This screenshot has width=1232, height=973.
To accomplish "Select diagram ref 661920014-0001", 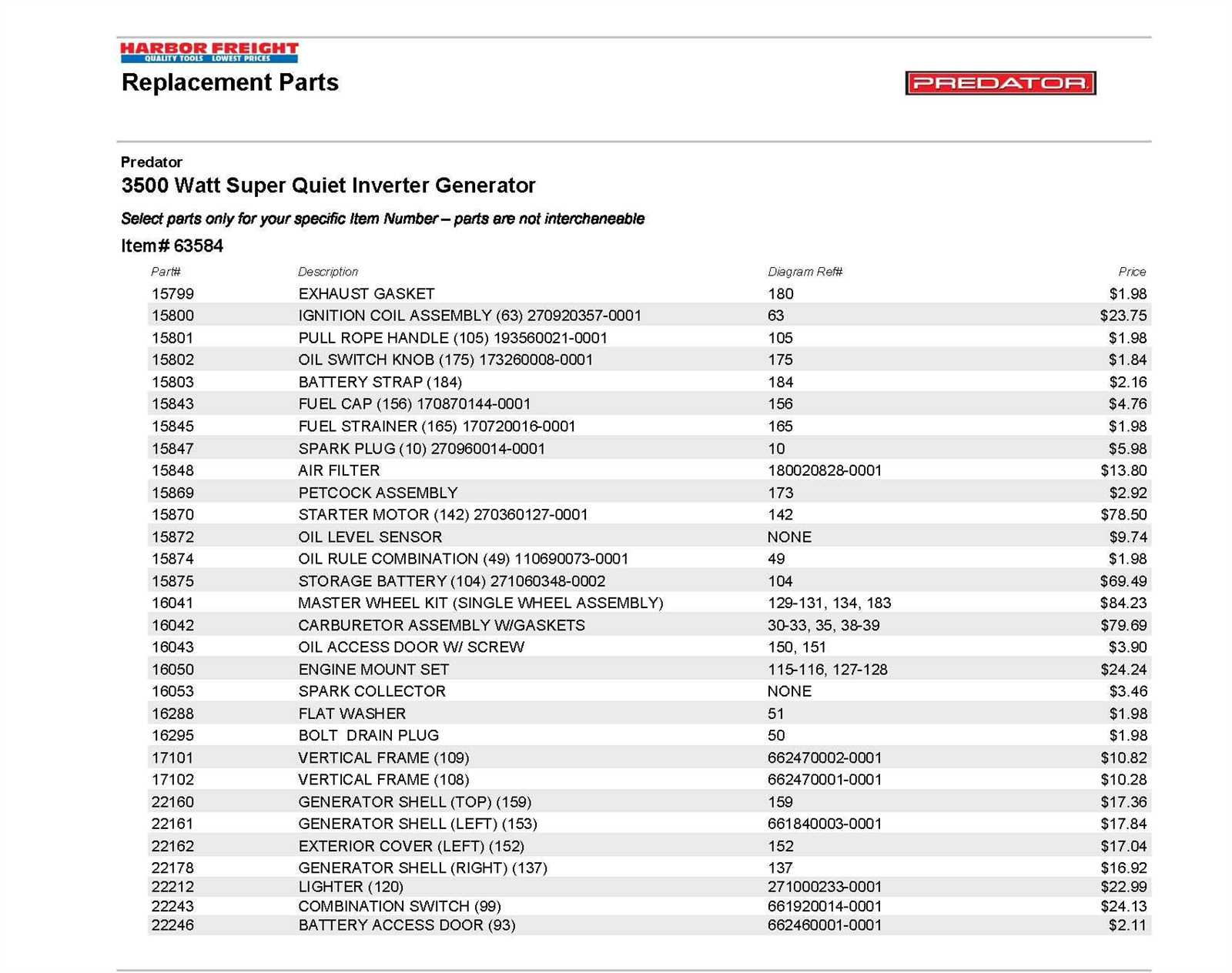I will [825, 907].
